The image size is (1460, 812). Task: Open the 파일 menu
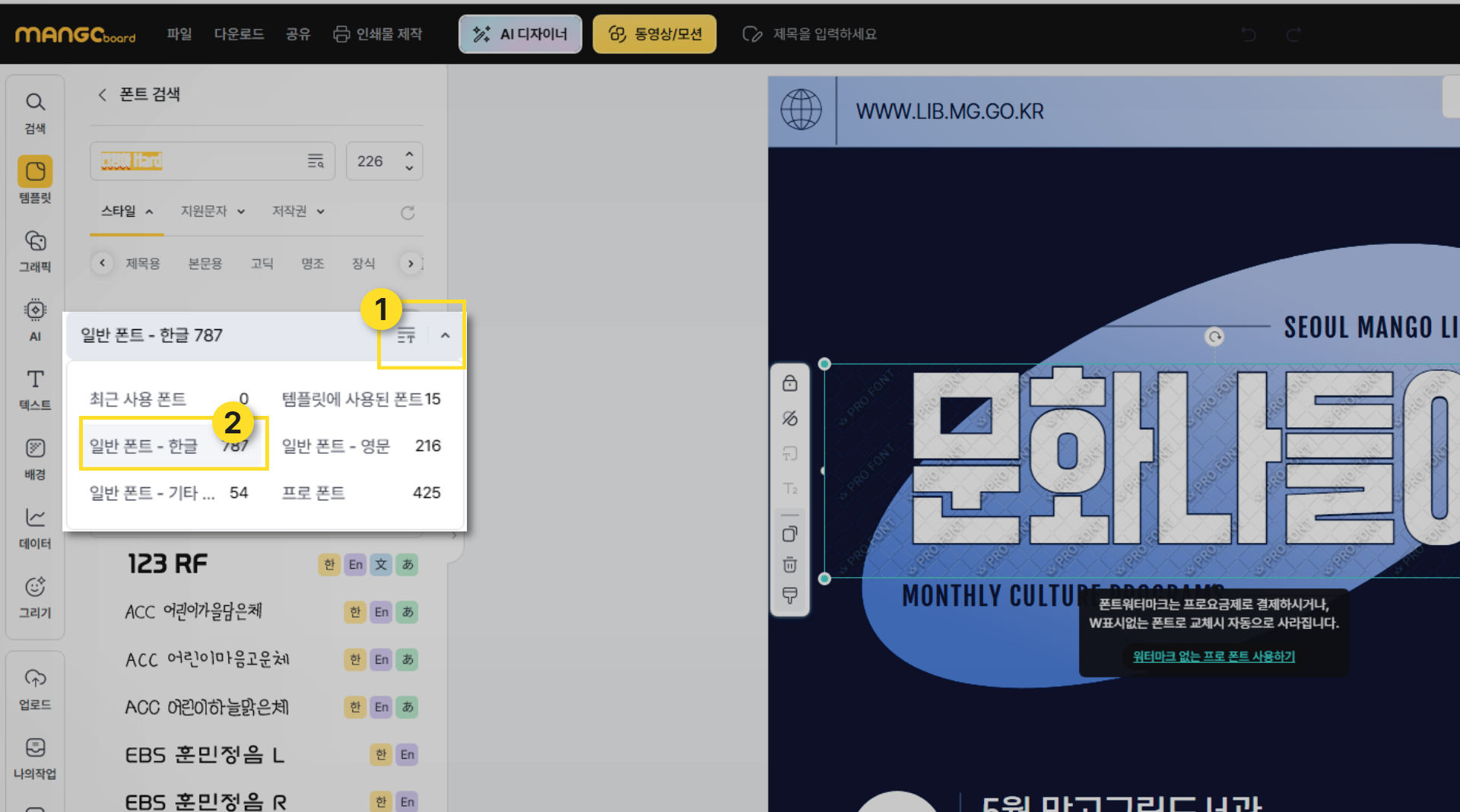click(179, 34)
